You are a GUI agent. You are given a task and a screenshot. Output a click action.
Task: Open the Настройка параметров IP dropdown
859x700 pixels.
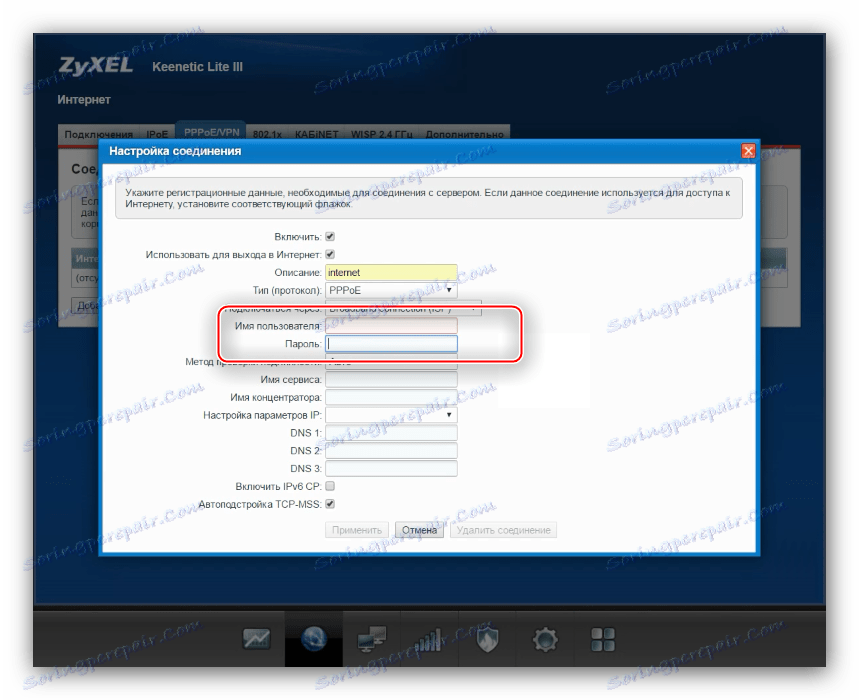coord(391,415)
